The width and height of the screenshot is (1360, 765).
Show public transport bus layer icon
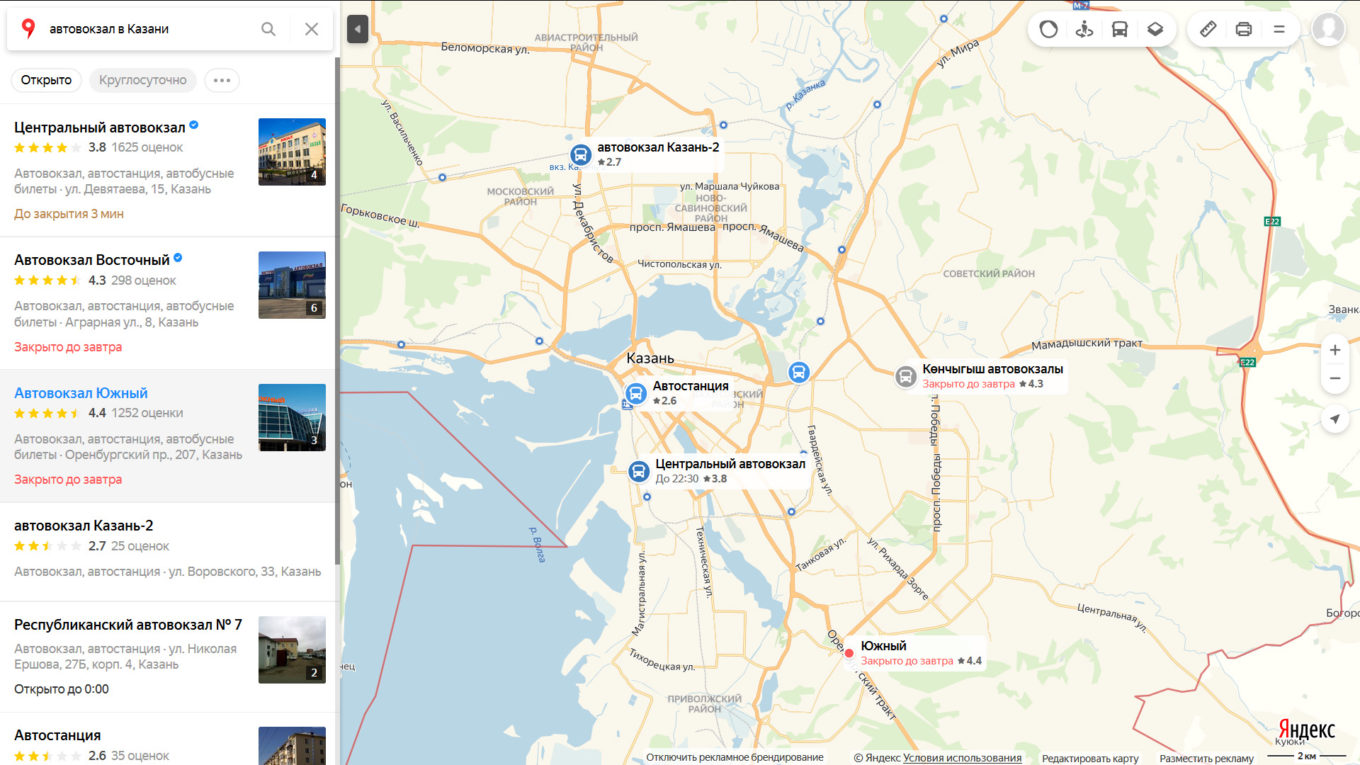coord(1120,29)
